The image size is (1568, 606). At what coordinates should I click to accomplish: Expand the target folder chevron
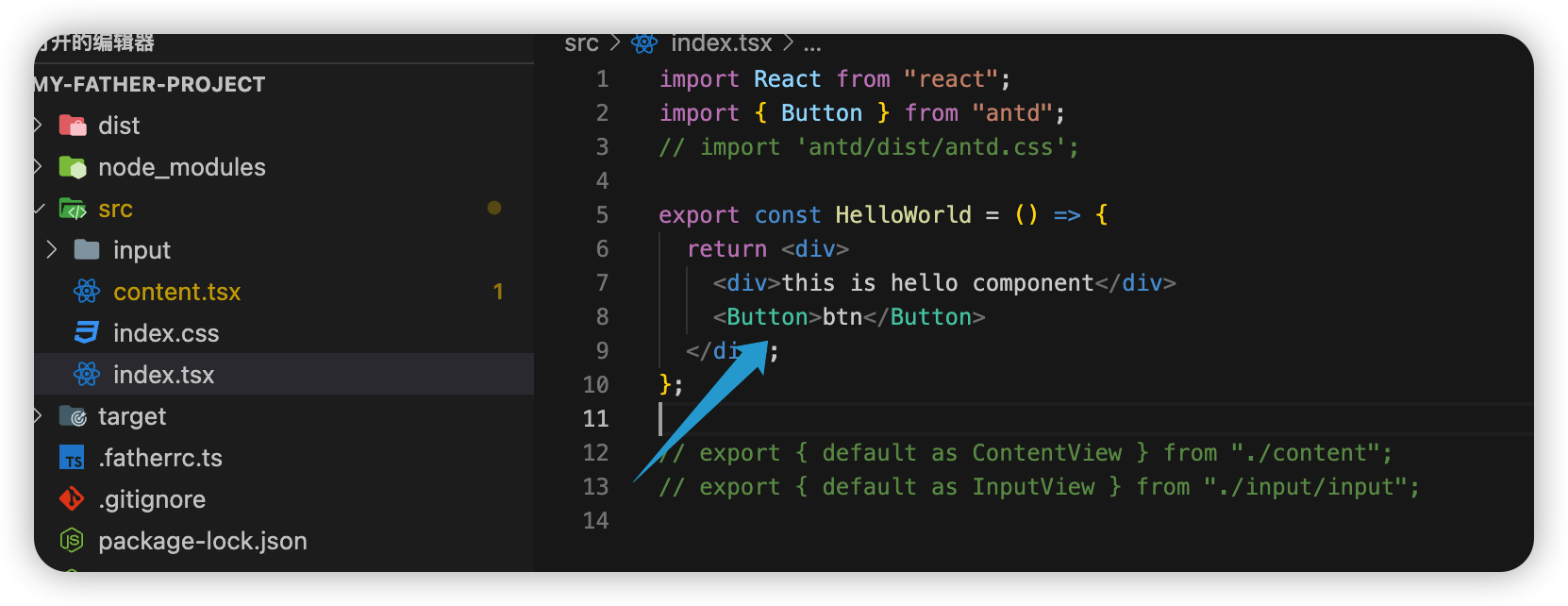[39, 416]
